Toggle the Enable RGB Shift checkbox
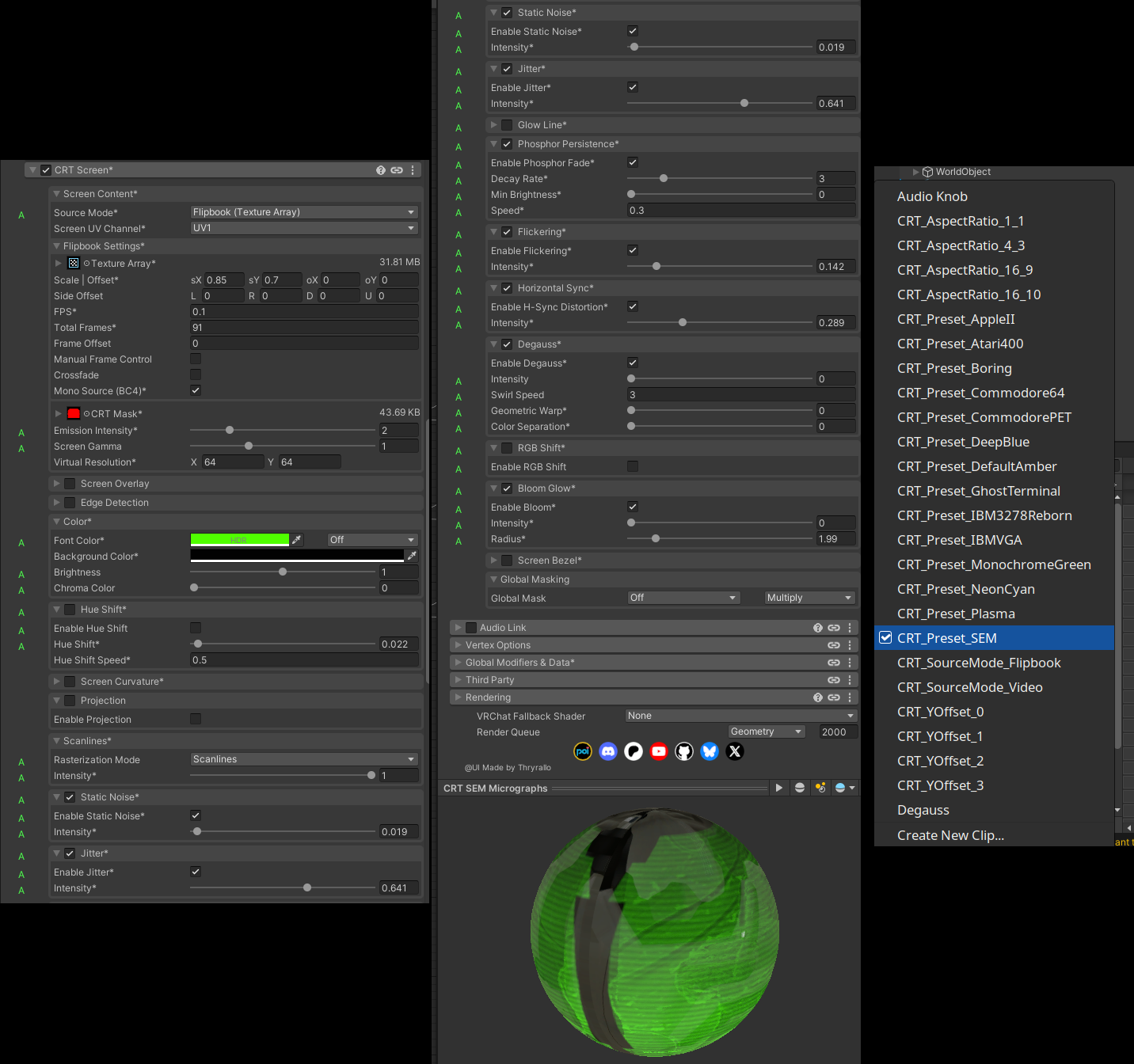Viewport: 1134px width, 1064px height. coord(633,466)
